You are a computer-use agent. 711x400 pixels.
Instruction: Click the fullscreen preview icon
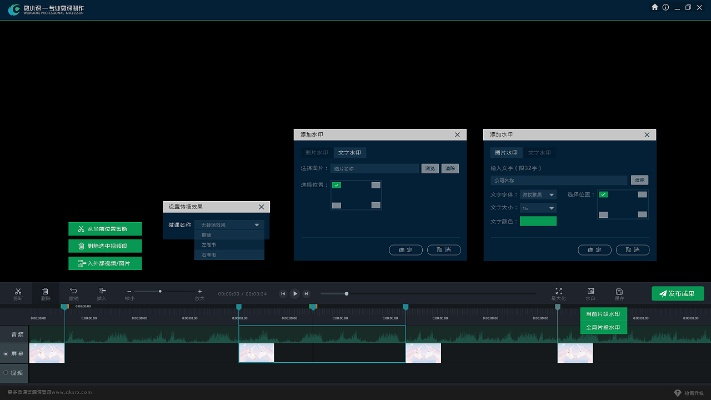pos(559,291)
